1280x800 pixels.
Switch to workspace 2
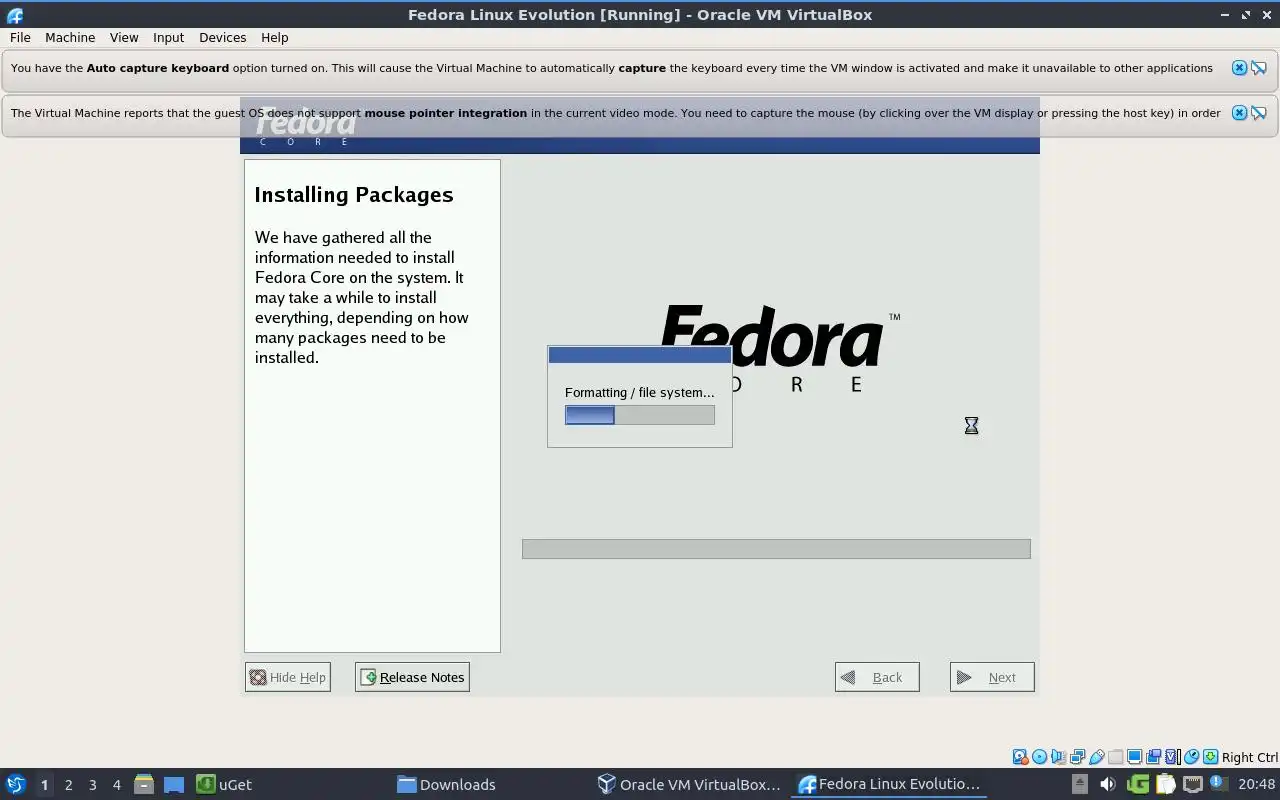click(68, 785)
